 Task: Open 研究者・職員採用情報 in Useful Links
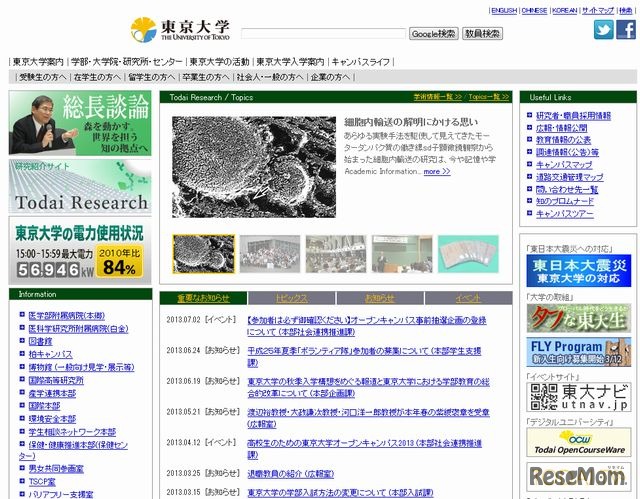tap(573, 116)
